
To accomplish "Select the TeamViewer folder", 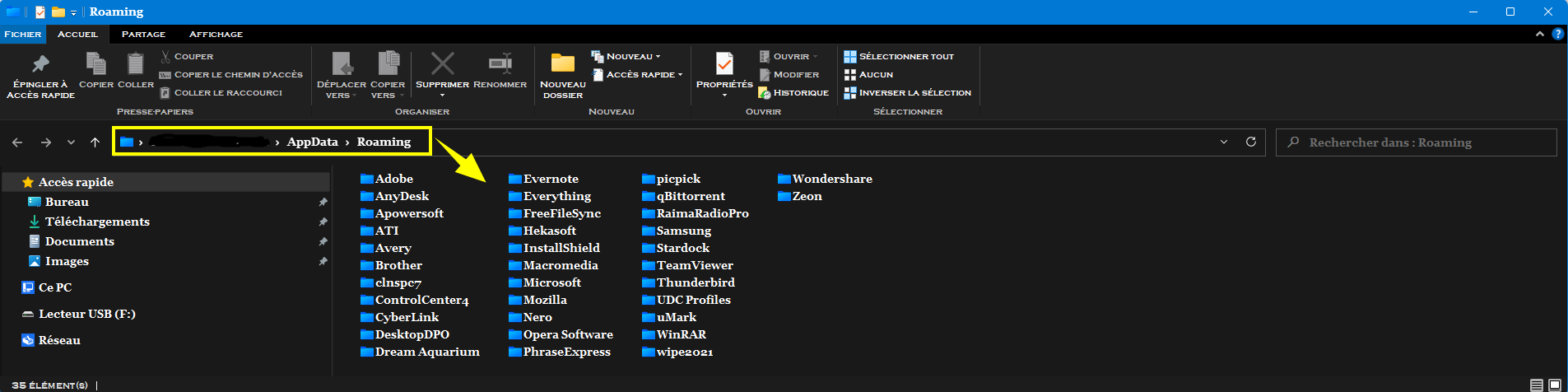I will pyautogui.click(x=688, y=265).
